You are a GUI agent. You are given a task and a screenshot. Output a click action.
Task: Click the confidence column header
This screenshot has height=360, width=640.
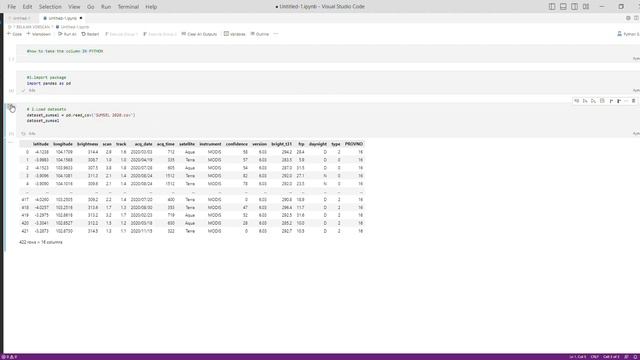pos(237,144)
